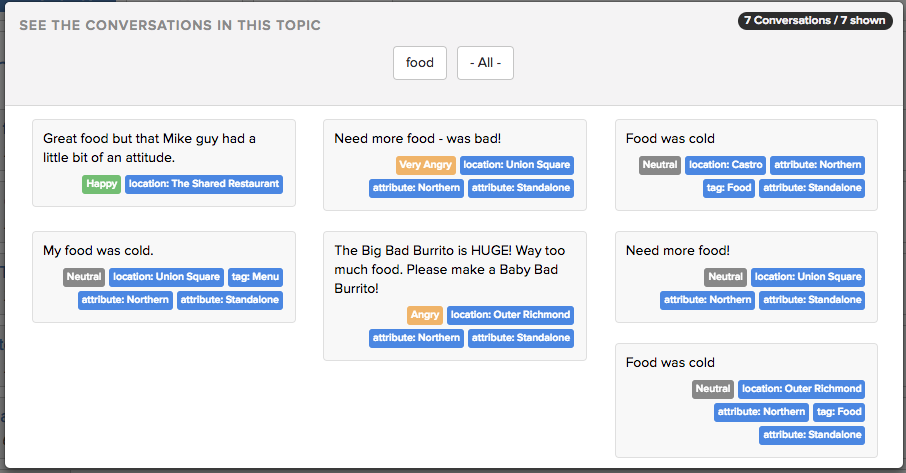Select 'location: The Shared Restaurant' tag
The height and width of the screenshot is (473, 906).
(204, 184)
